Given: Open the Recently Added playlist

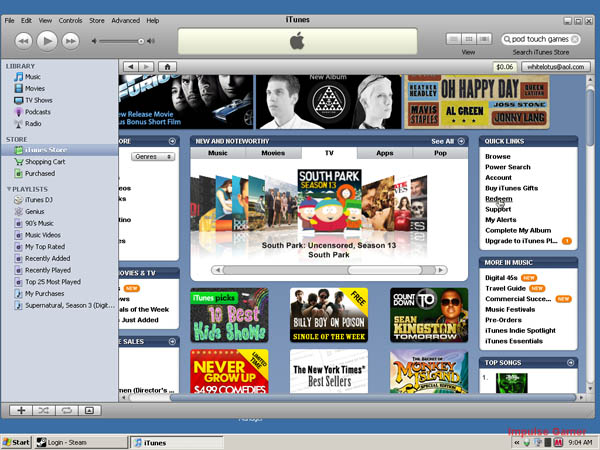Looking at the screenshot, I should pyautogui.click(x=42, y=258).
